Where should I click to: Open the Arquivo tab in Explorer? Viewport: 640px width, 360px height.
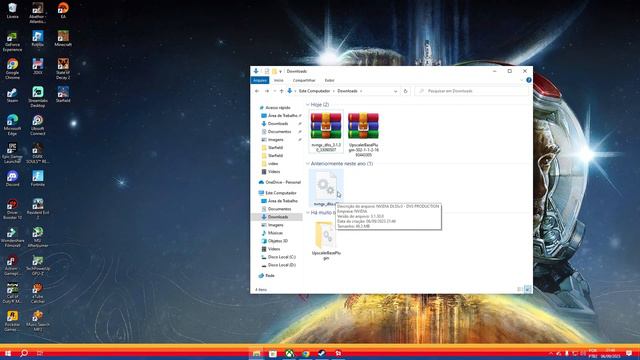tap(260, 80)
